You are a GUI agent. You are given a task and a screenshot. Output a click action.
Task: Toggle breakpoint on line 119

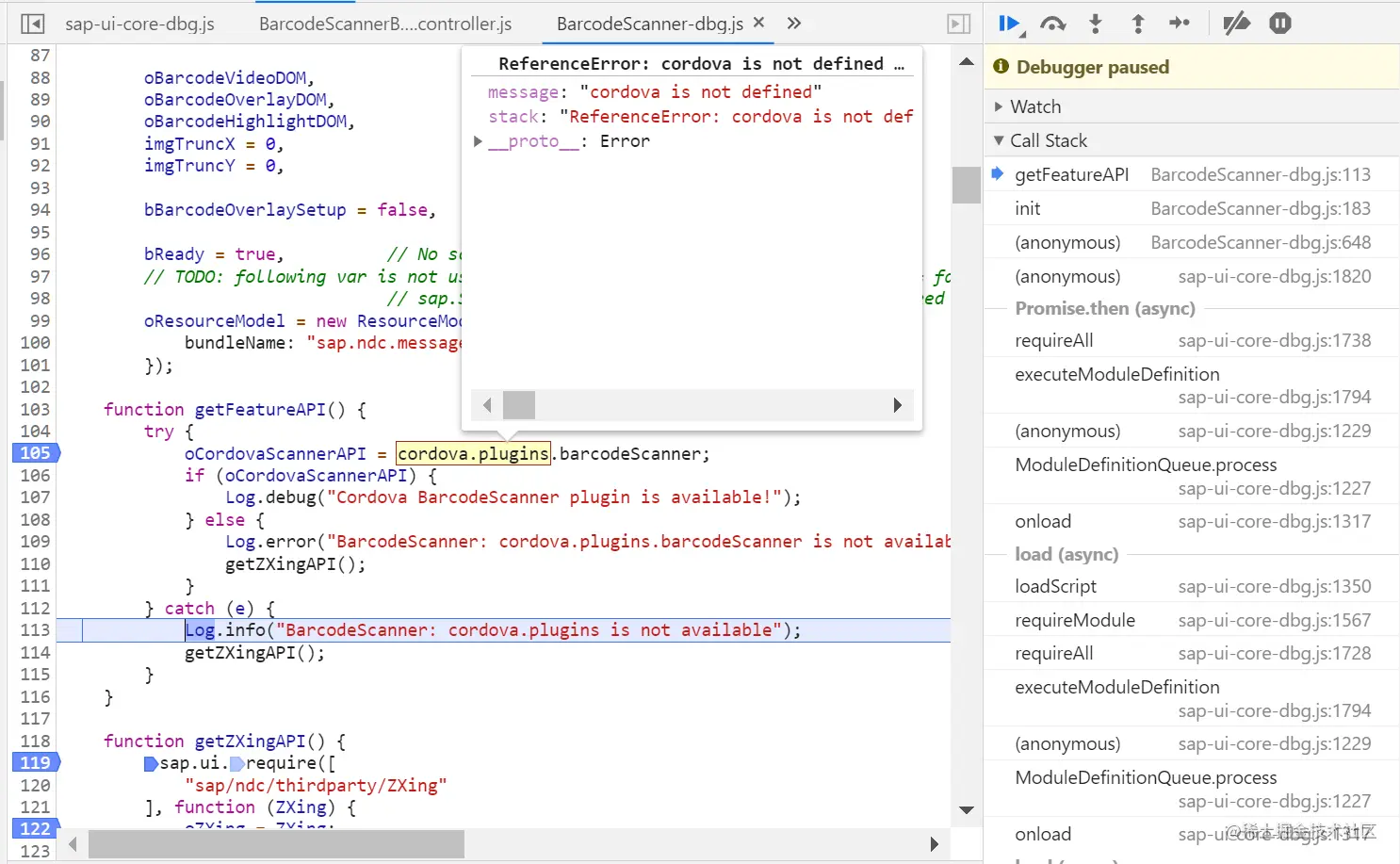(x=36, y=762)
